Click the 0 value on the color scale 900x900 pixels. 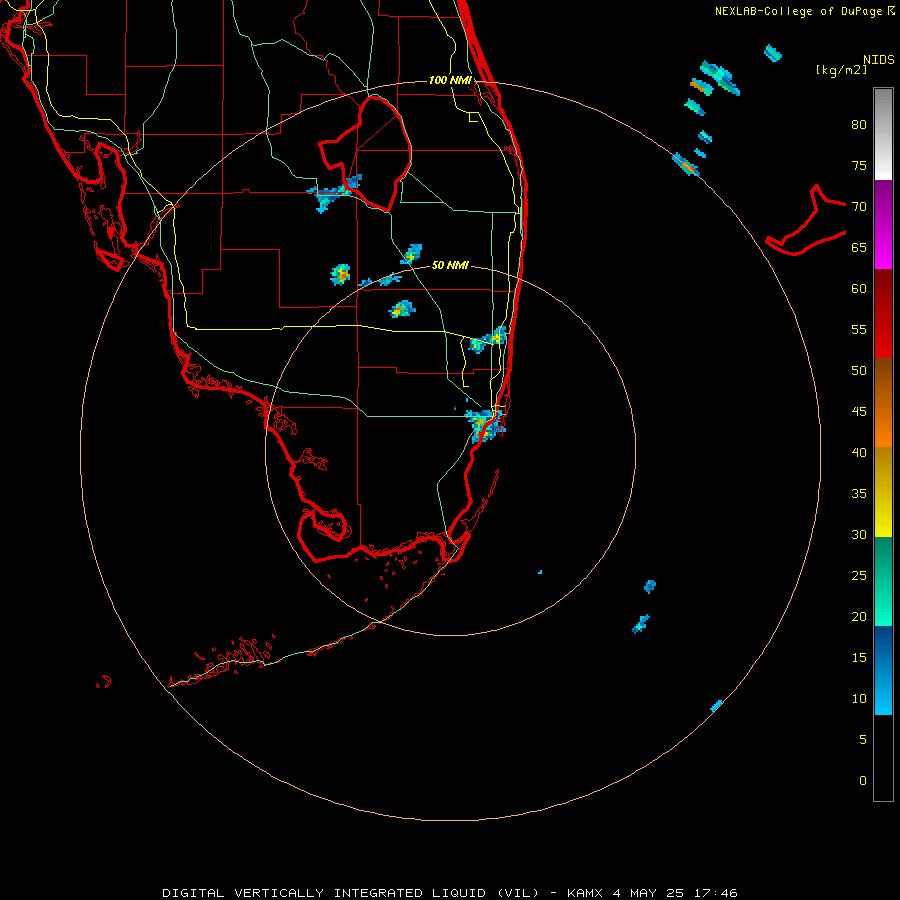tap(863, 781)
